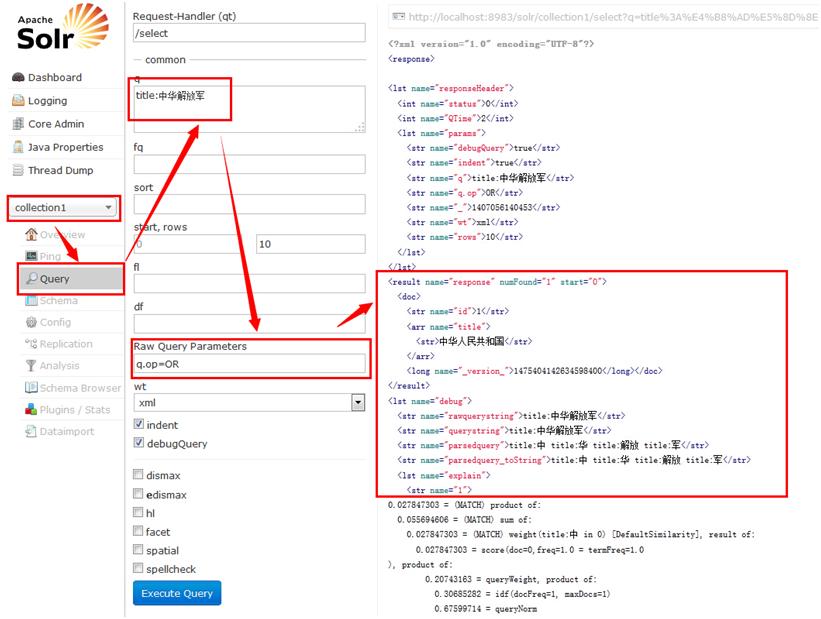Image resolution: width=821 pixels, height=619 pixels.
Task: Click the start value input field
Action: coord(188,244)
